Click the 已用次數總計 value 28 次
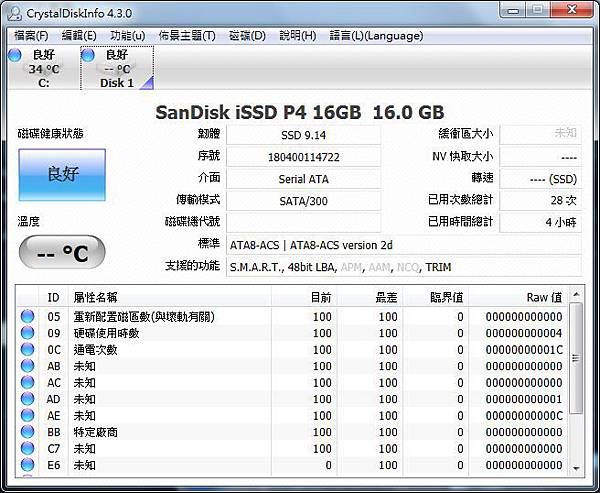Viewport: 600px width, 493px height. coord(541,201)
